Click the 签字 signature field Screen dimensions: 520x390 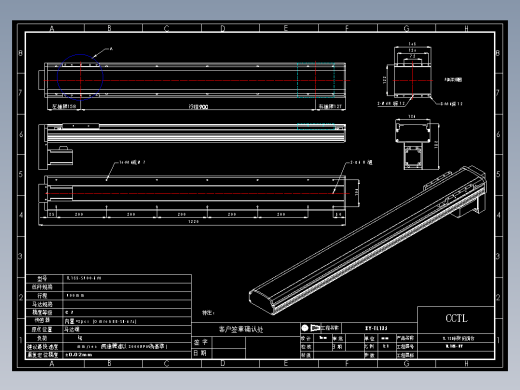click(x=229, y=342)
